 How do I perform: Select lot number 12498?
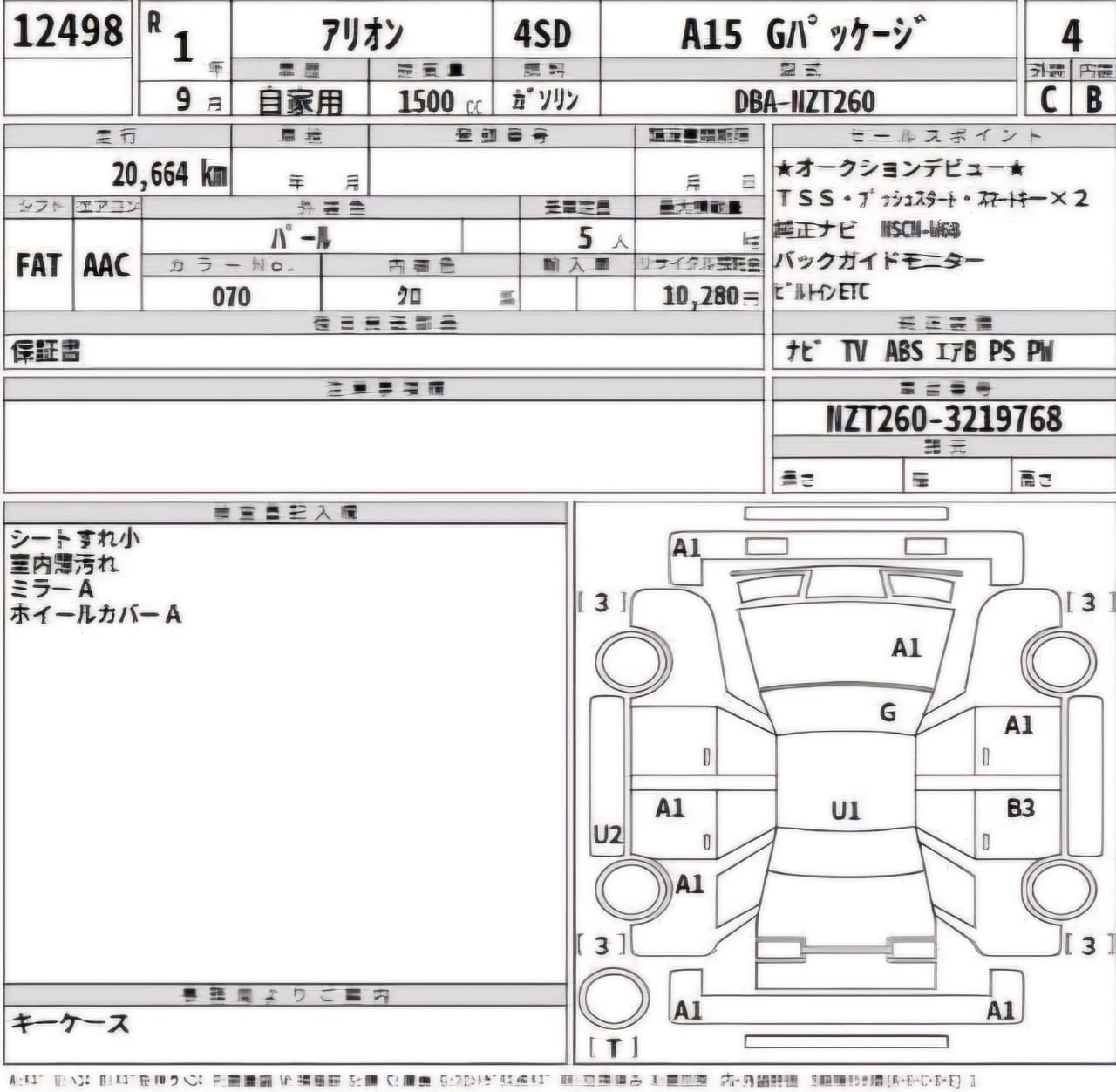(68, 31)
